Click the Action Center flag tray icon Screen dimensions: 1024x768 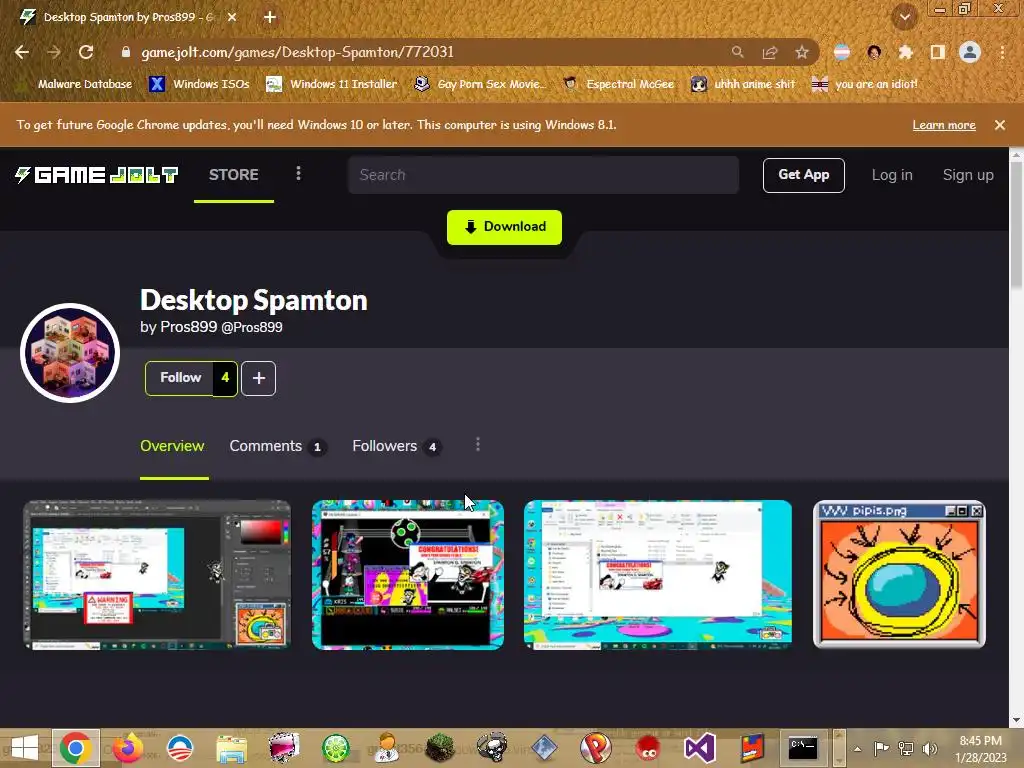[x=881, y=748]
